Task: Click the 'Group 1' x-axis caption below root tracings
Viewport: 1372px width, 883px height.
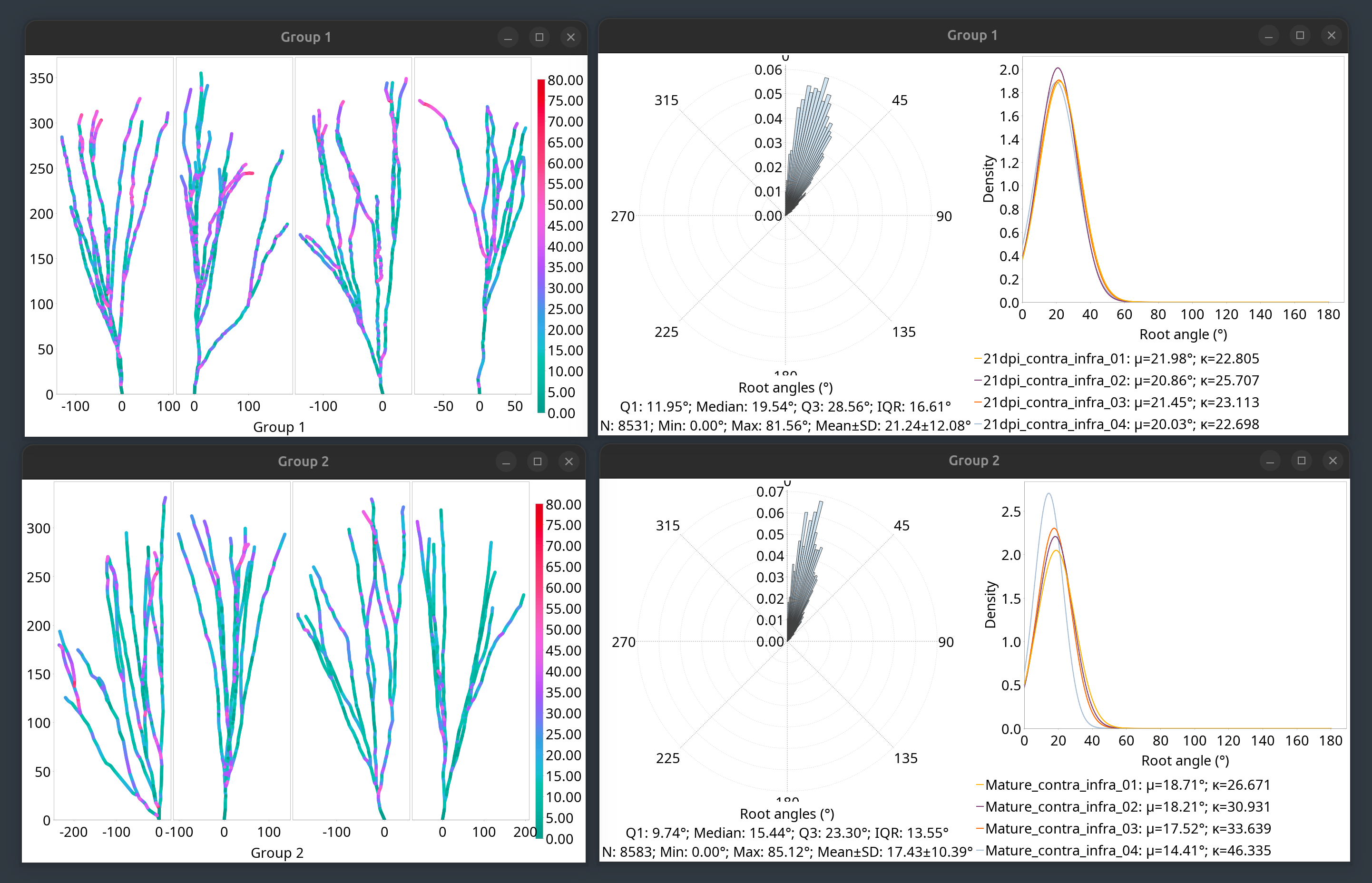Action: tap(279, 427)
